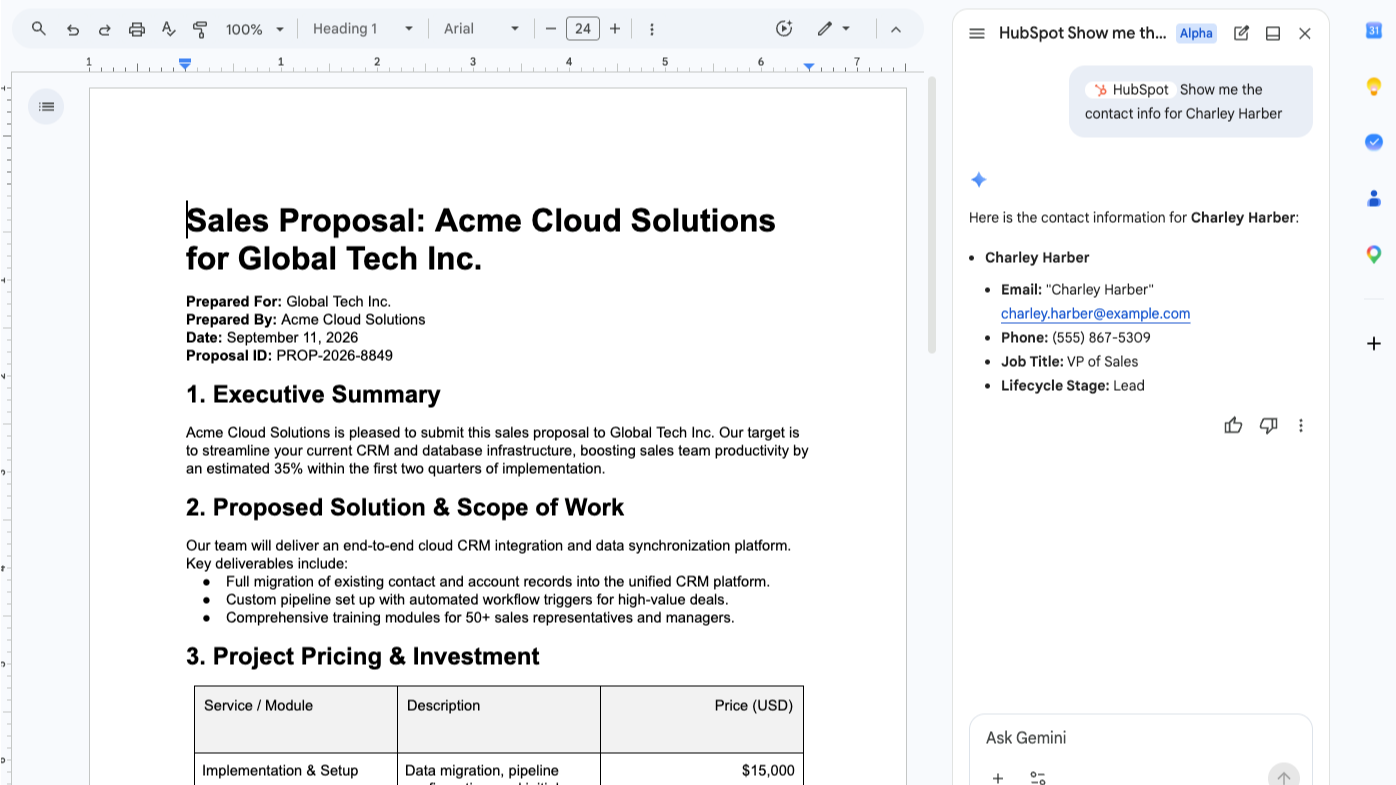Open the zoom level dropdown

click(255, 29)
